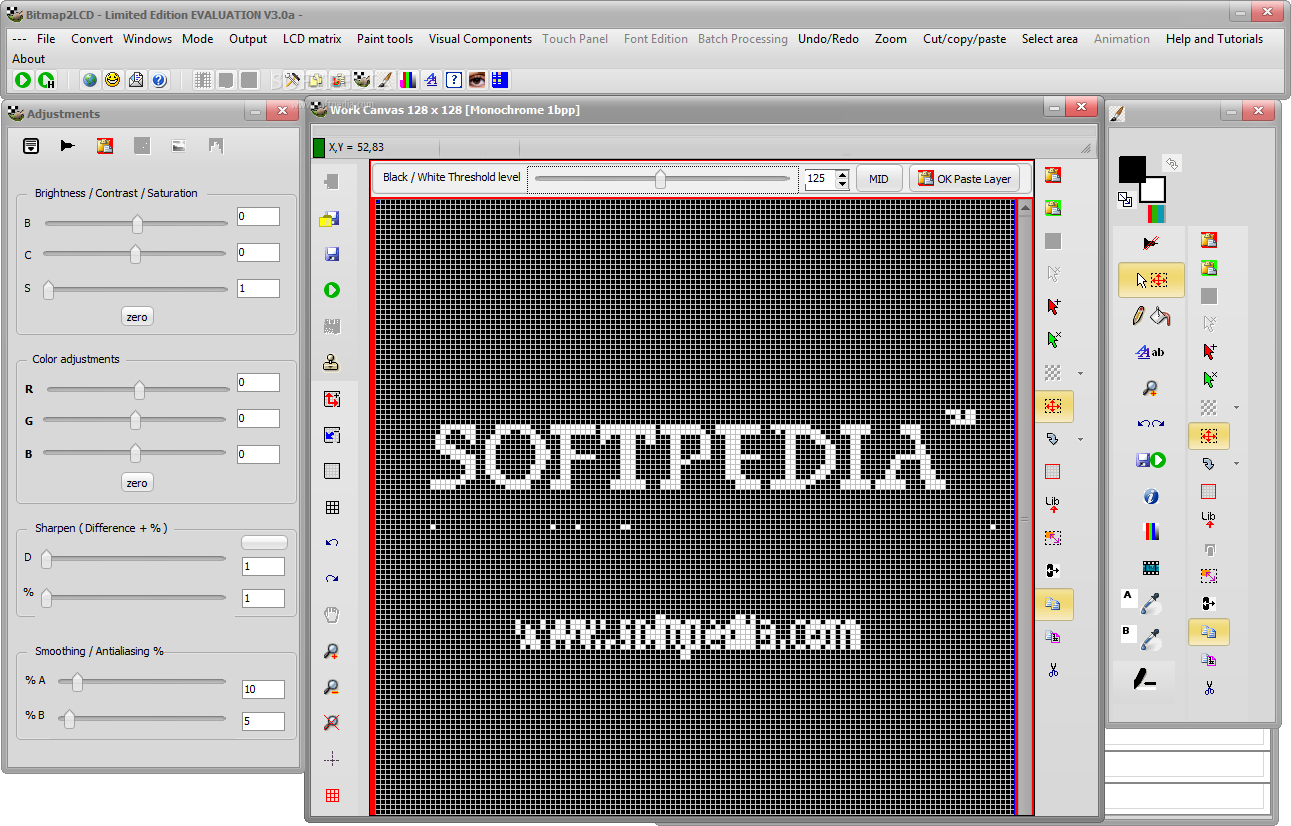Screen dimensions: 1291x826
Task: Click the Black / White Threshold level slider
Action: coord(661,179)
